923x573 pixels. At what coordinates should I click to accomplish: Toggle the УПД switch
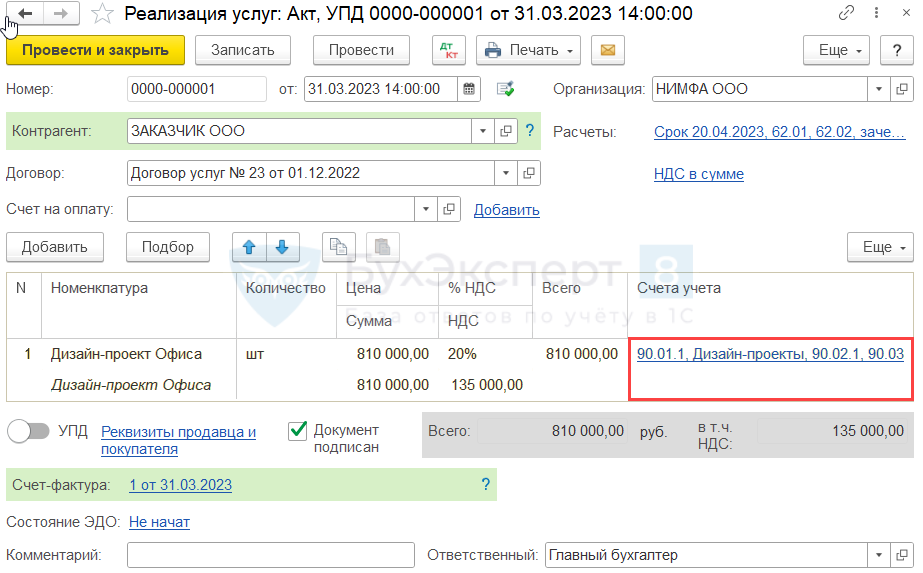point(28,431)
